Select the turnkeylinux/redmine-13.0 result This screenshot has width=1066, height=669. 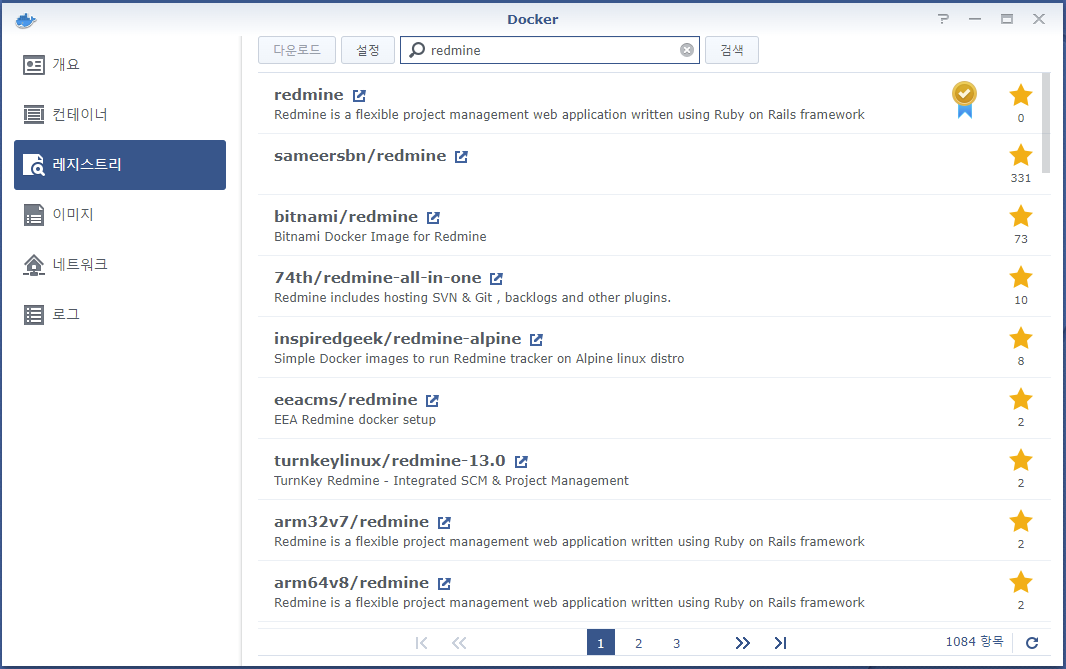coord(649,470)
